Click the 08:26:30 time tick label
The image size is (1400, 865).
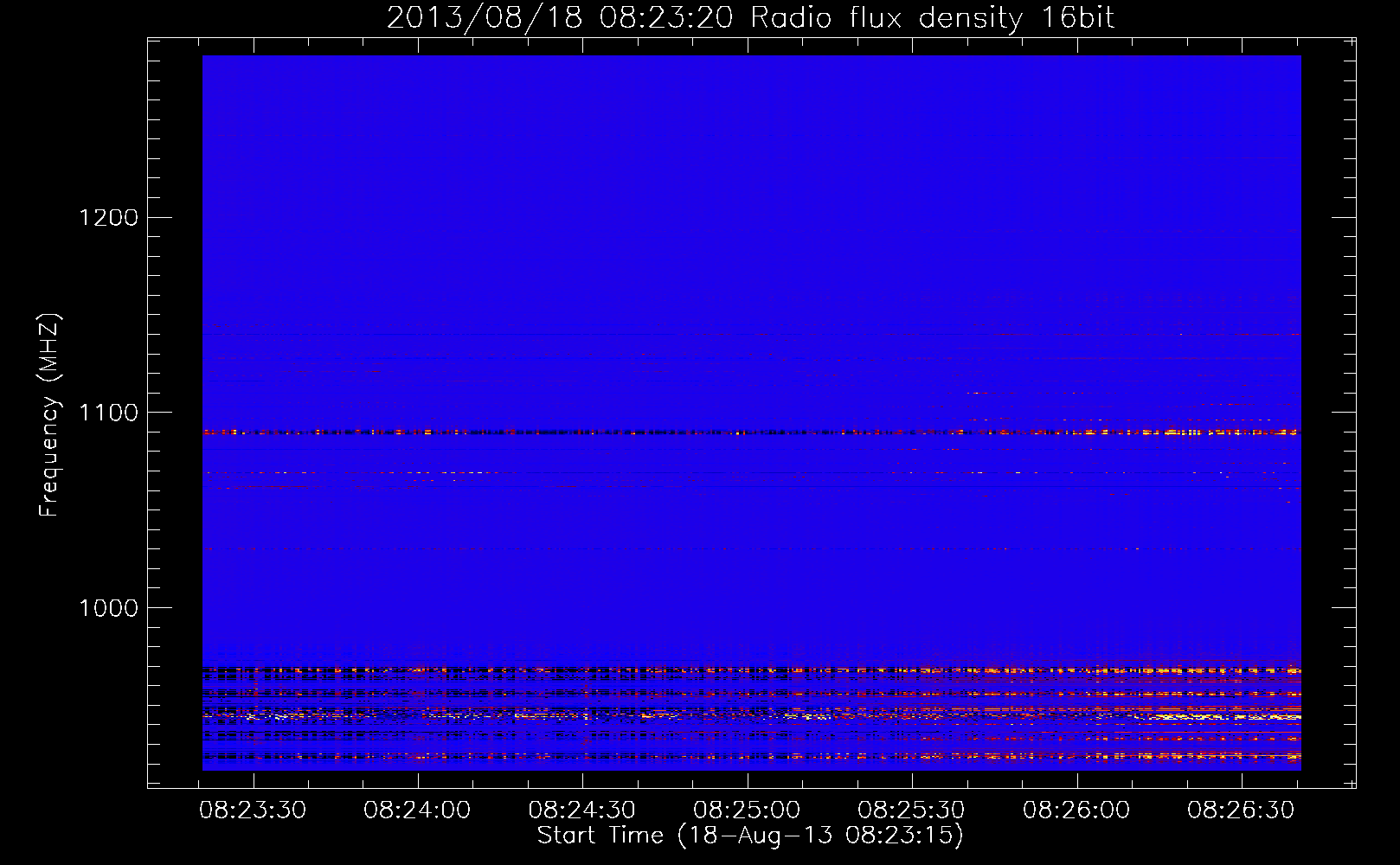pyautogui.click(x=1241, y=811)
